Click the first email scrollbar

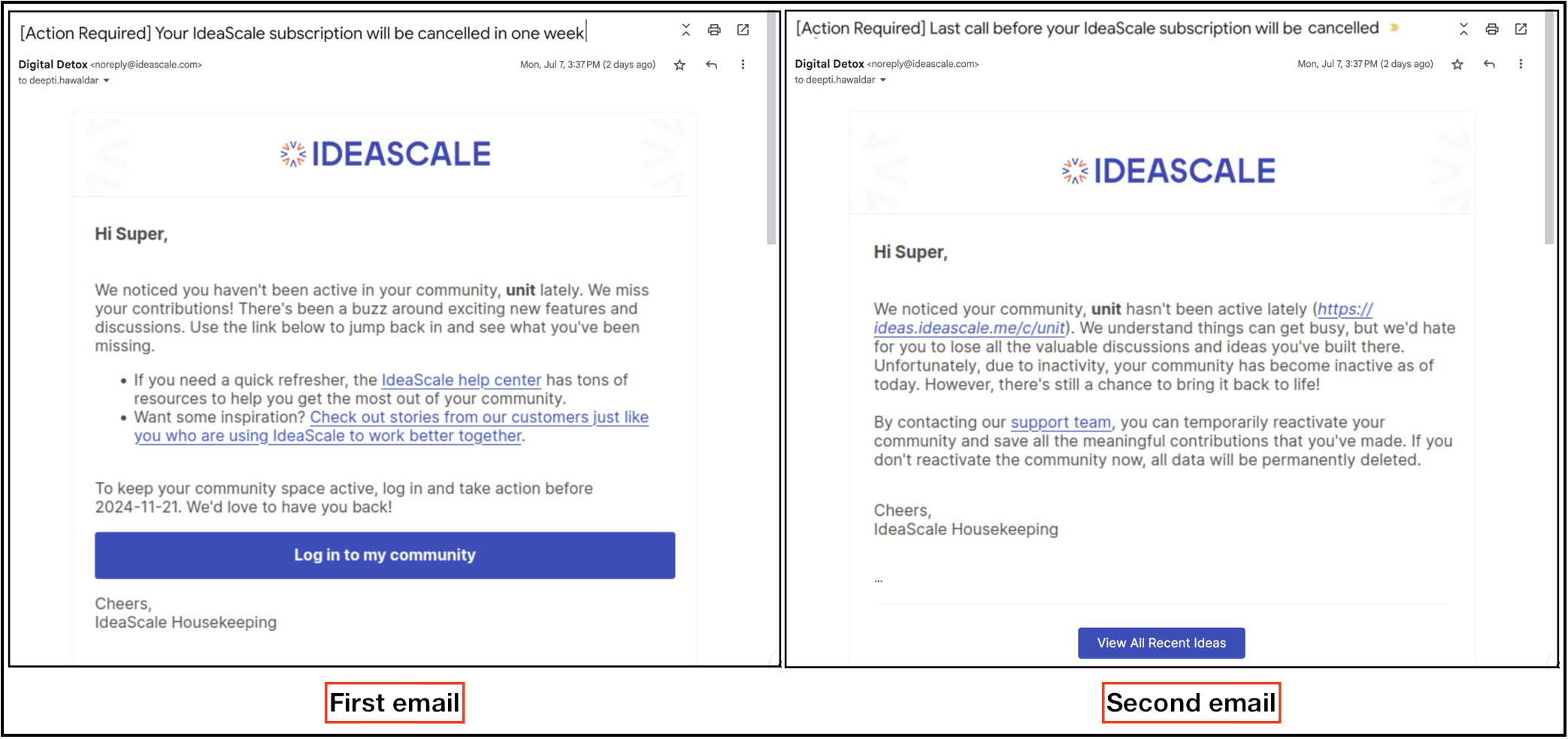771,128
